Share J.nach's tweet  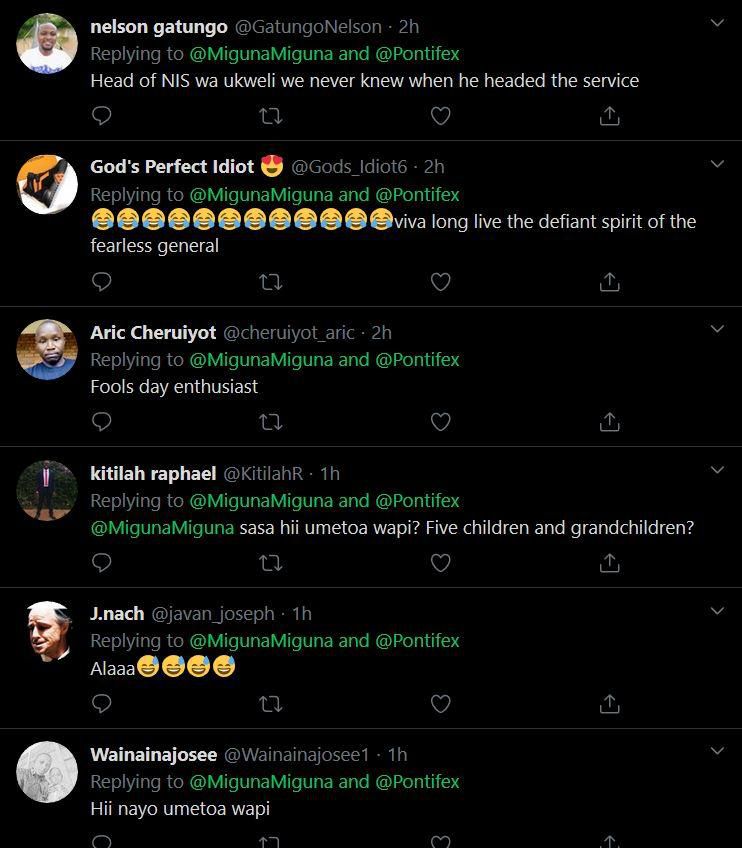[x=609, y=704]
